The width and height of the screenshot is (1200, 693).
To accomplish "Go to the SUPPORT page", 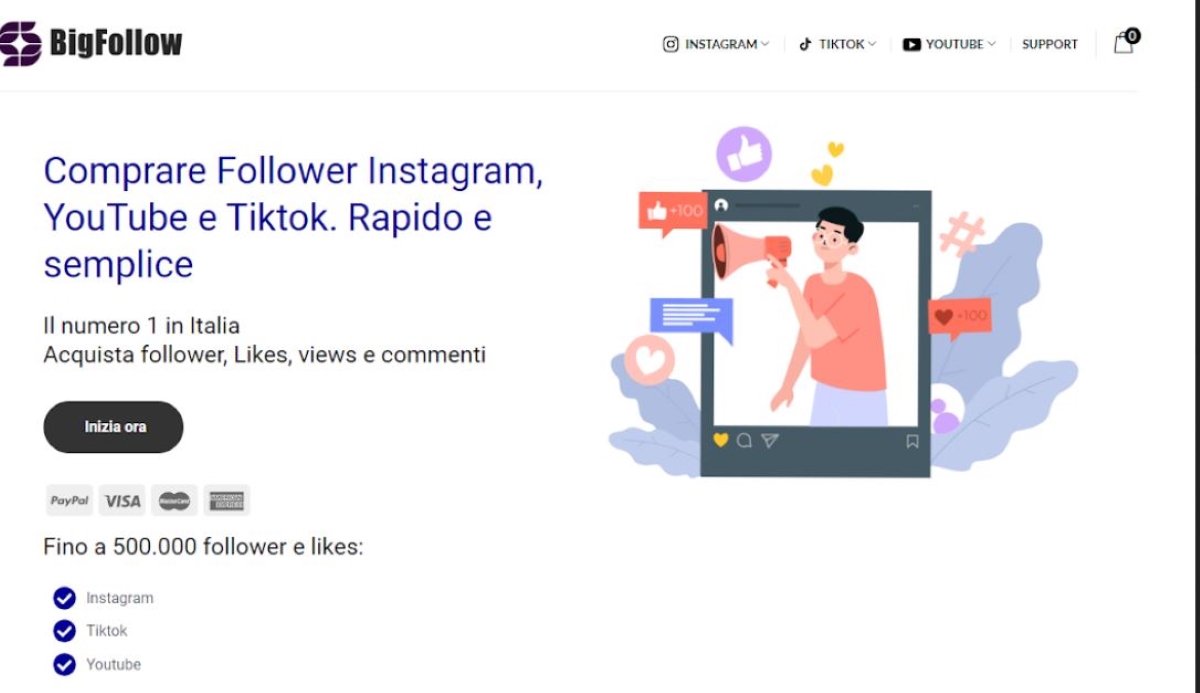I will click(1050, 44).
